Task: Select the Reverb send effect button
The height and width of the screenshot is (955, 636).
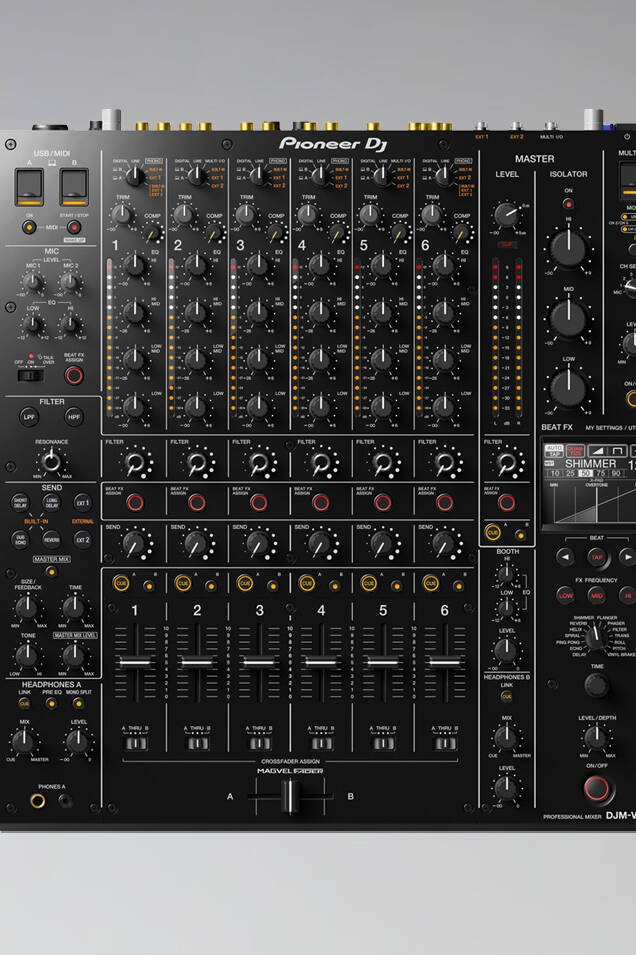Action: 51,539
